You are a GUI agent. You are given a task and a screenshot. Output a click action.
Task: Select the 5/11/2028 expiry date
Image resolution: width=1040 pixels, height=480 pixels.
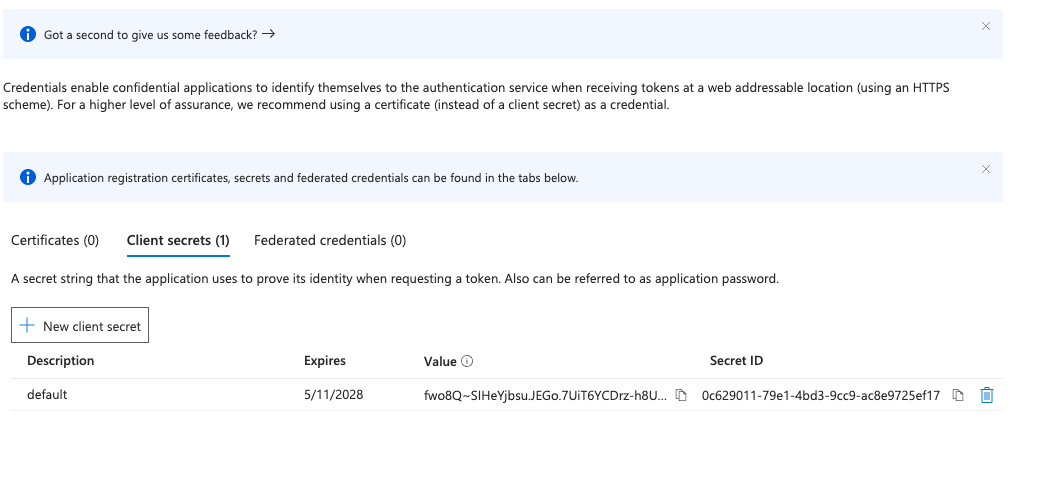tap(334, 395)
